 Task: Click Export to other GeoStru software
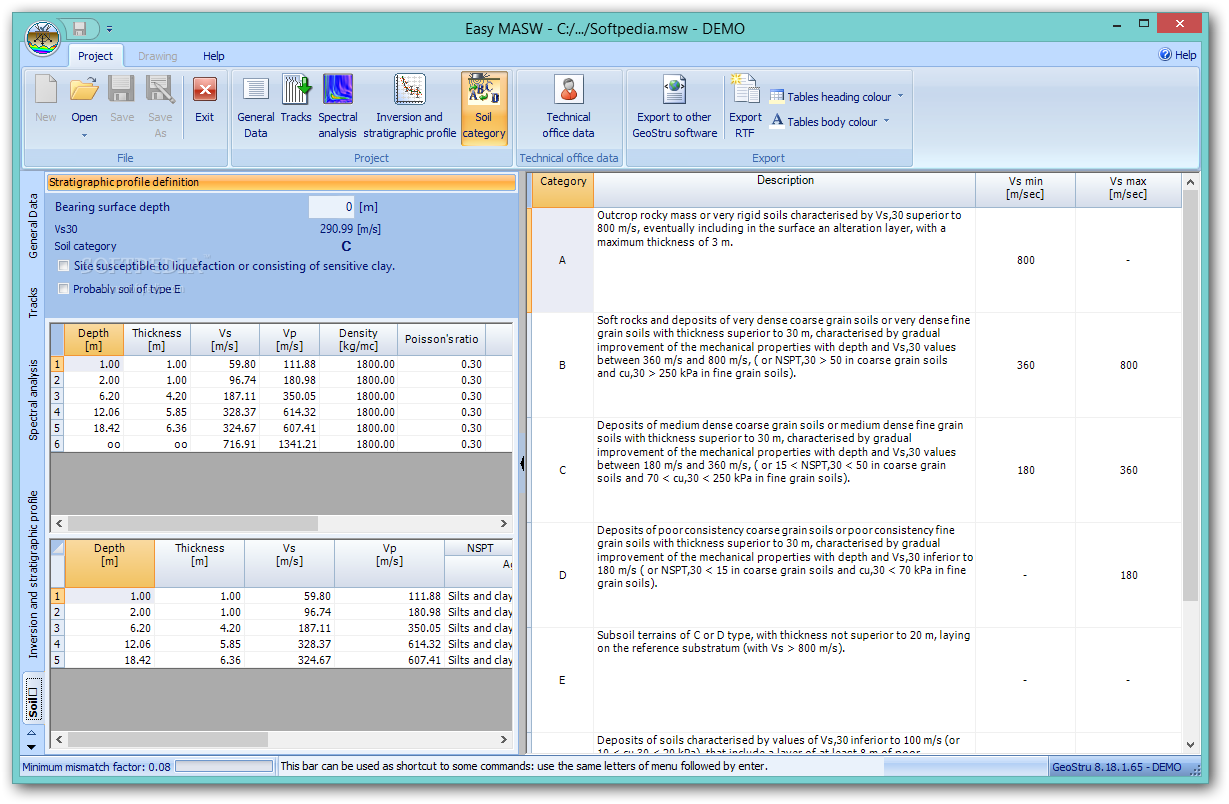point(675,106)
